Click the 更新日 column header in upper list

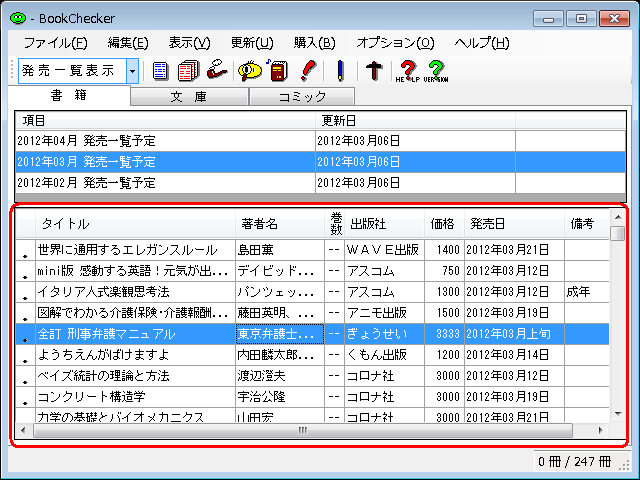click(x=416, y=121)
